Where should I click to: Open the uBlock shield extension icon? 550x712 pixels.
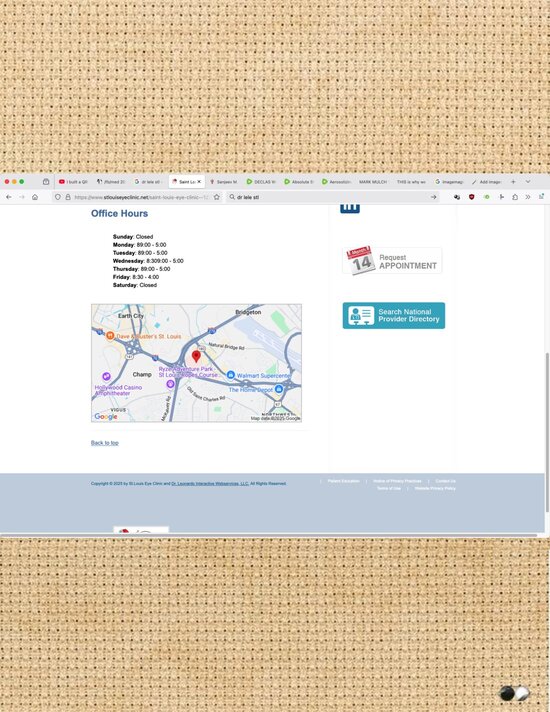(471, 197)
